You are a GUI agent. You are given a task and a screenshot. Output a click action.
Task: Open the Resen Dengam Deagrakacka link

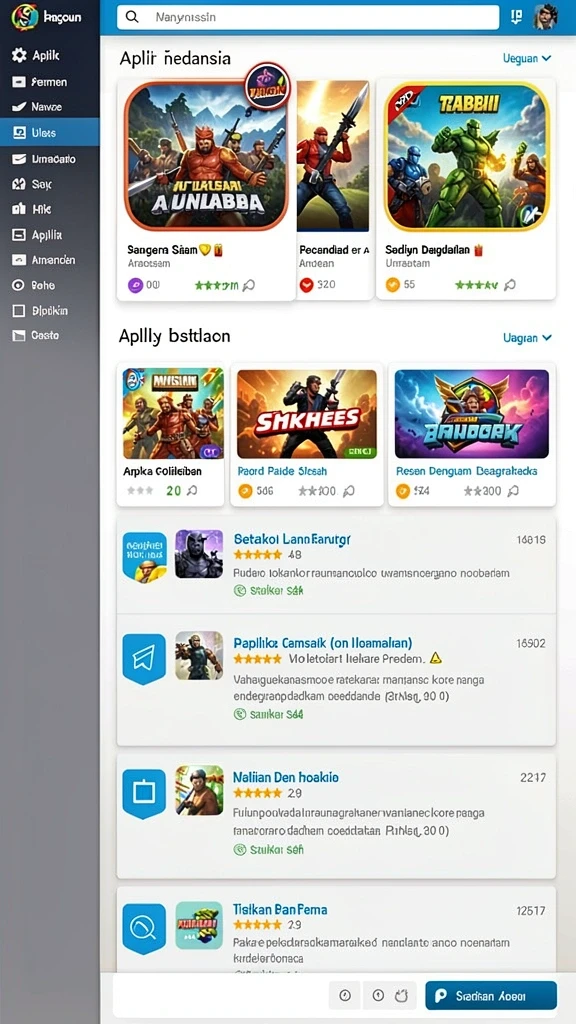click(x=466, y=471)
